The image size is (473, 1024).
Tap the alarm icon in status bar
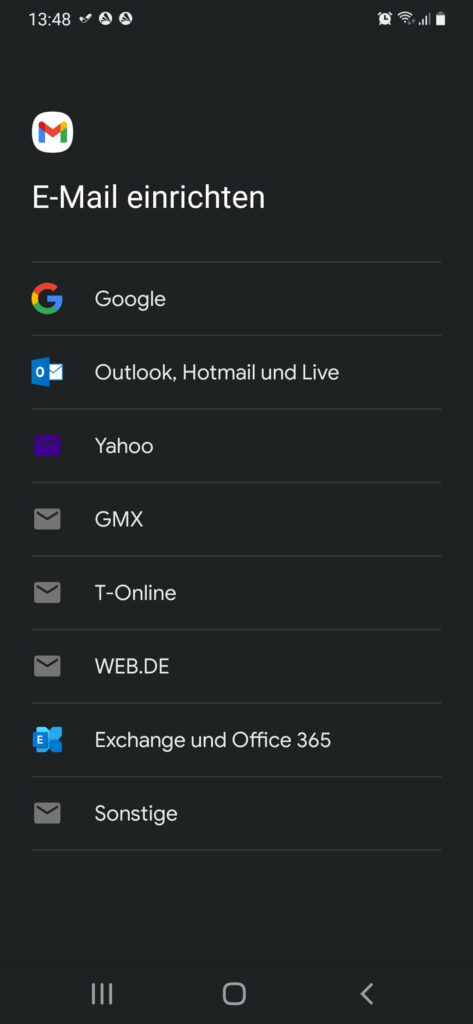coord(384,19)
